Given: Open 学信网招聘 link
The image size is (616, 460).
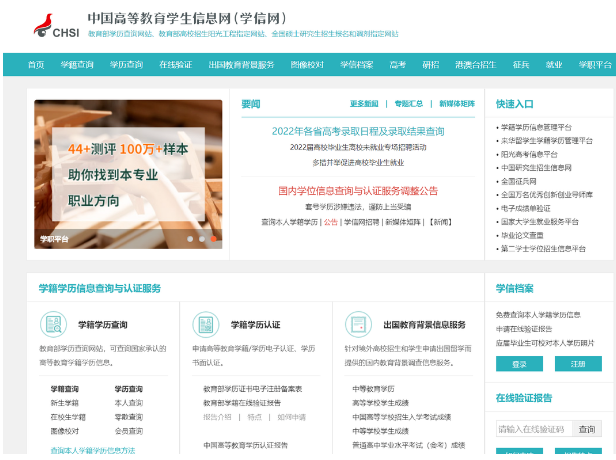Looking at the screenshot, I should [361, 222].
